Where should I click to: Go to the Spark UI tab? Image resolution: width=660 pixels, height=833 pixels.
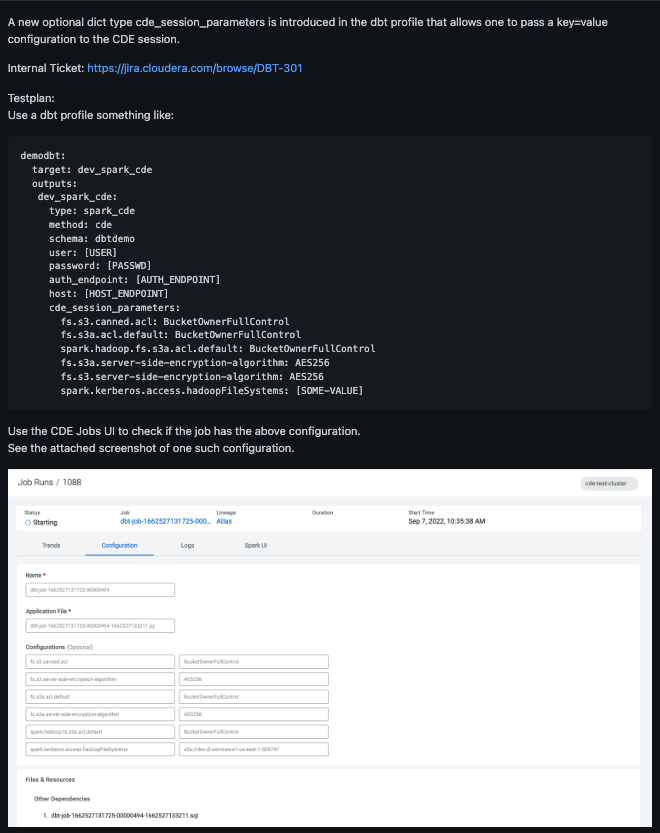256,546
